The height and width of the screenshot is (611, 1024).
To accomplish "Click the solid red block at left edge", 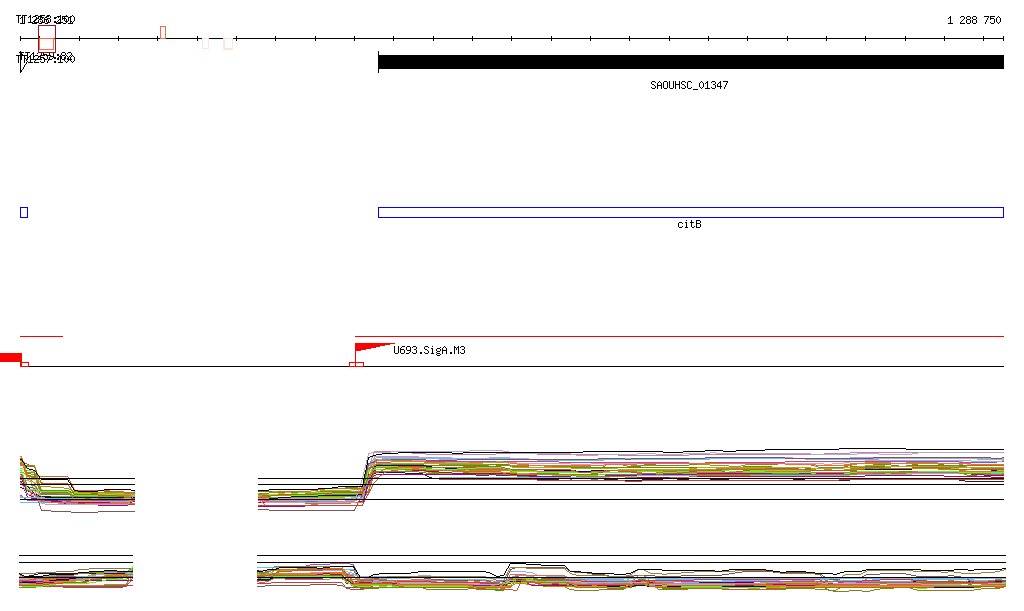I will (x=10, y=358).
